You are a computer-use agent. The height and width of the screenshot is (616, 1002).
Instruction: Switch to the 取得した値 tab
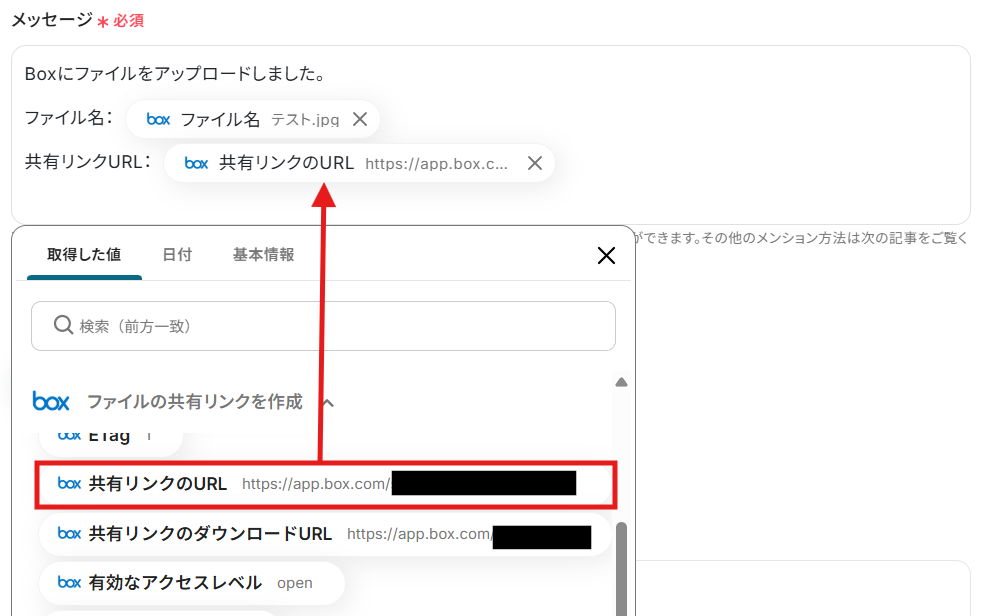(x=84, y=255)
